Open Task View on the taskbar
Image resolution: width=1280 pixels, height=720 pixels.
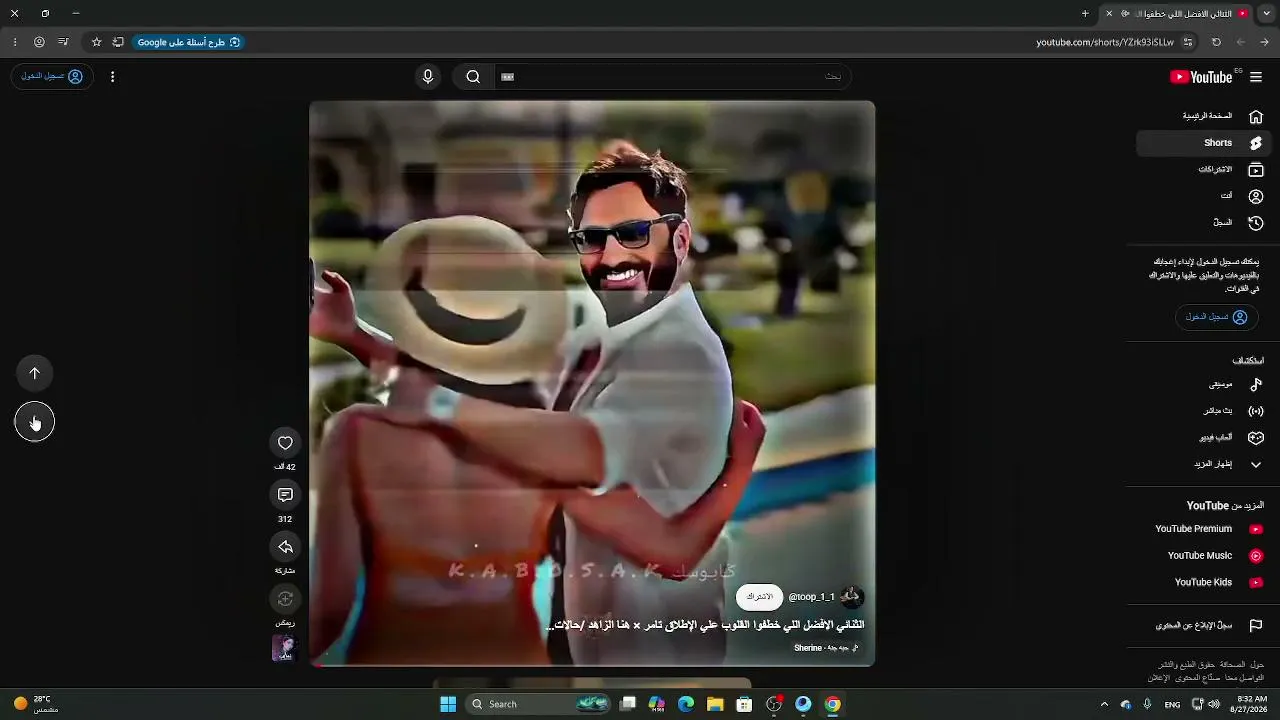(628, 704)
